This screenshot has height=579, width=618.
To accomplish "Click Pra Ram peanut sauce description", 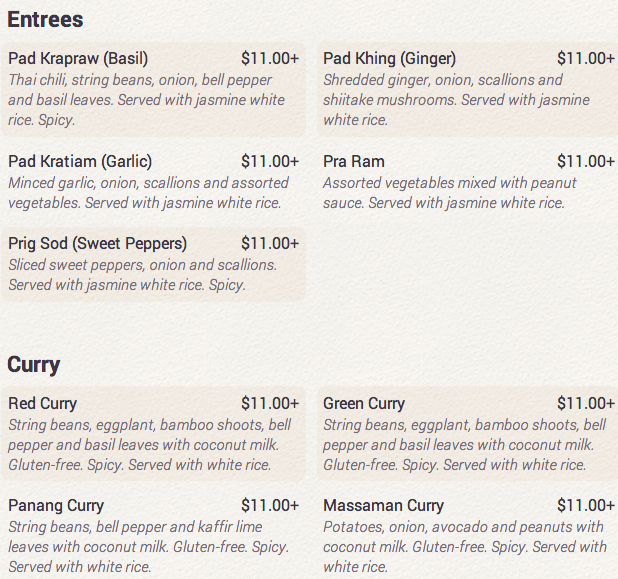I will click(450, 193).
